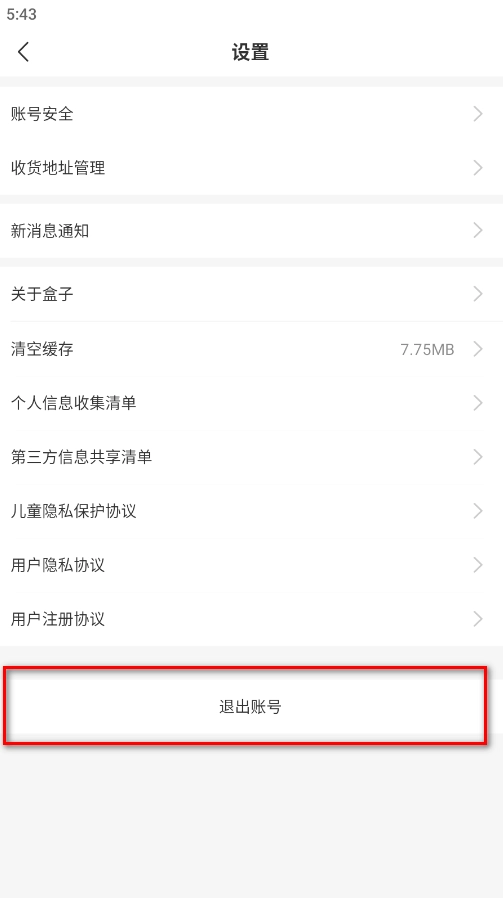Expand chevron beside 新消息通知
This screenshot has height=898, width=503.
pos(478,231)
